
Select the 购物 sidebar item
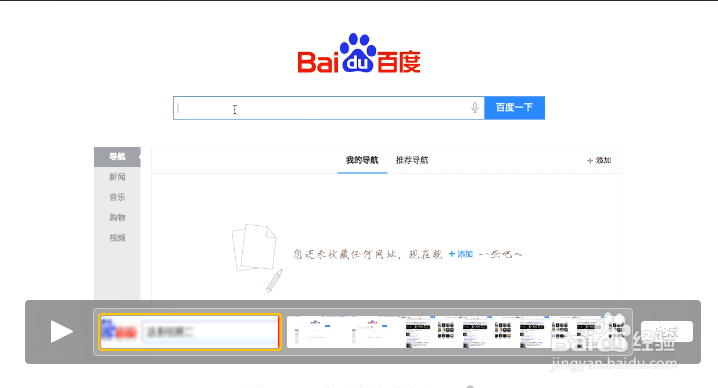coord(117,217)
